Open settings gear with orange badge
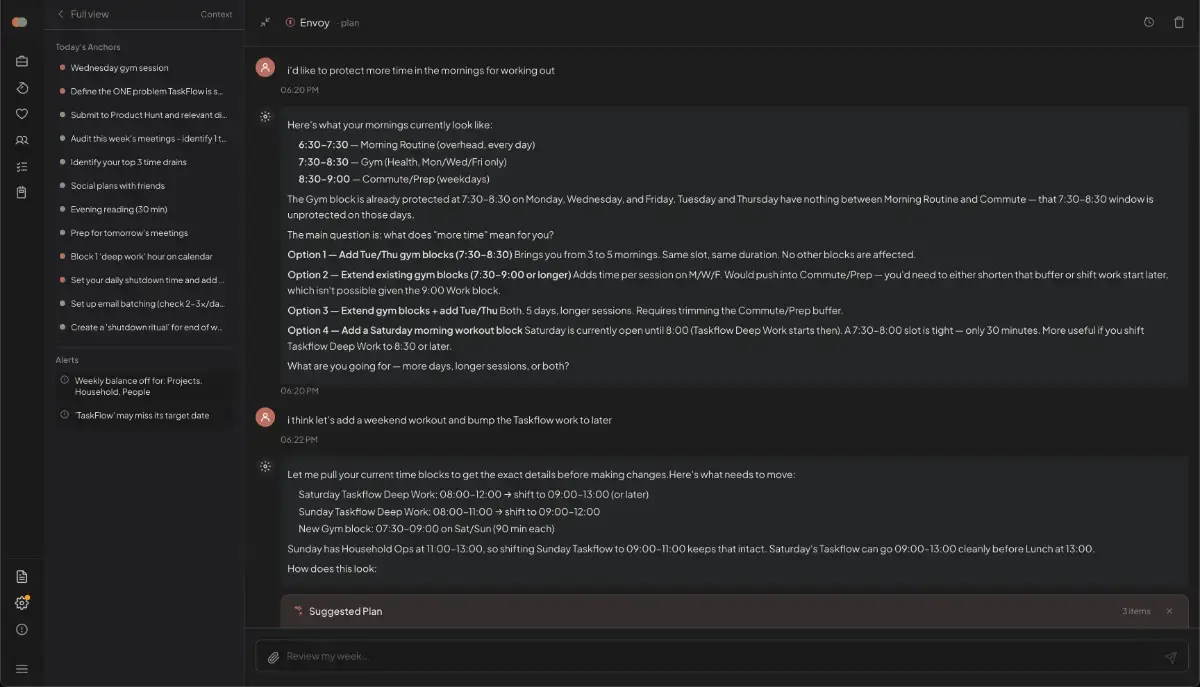 22,603
